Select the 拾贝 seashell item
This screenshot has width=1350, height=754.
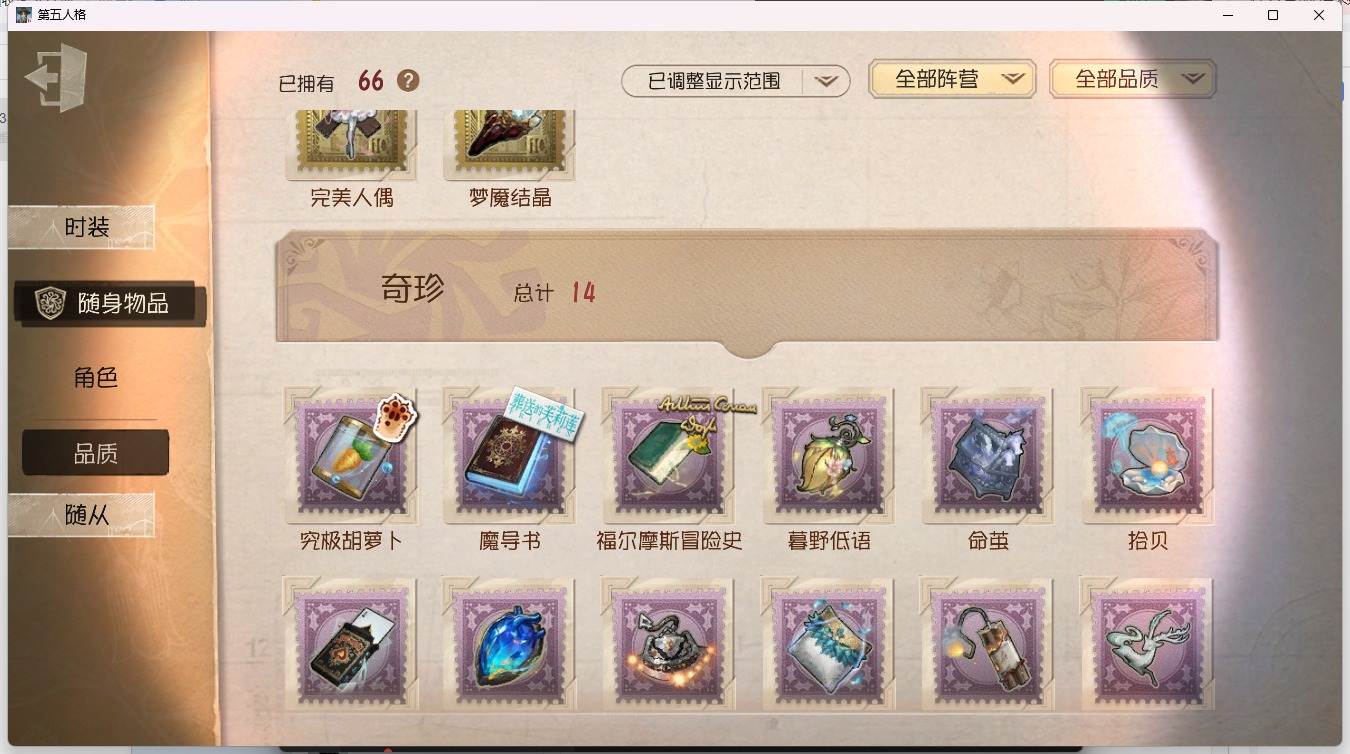(x=1147, y=455)
